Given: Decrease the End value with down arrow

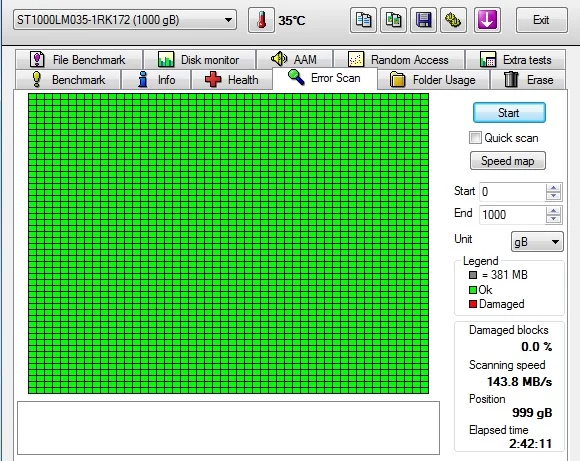Looking at the screenshot, I should [553, 219].
